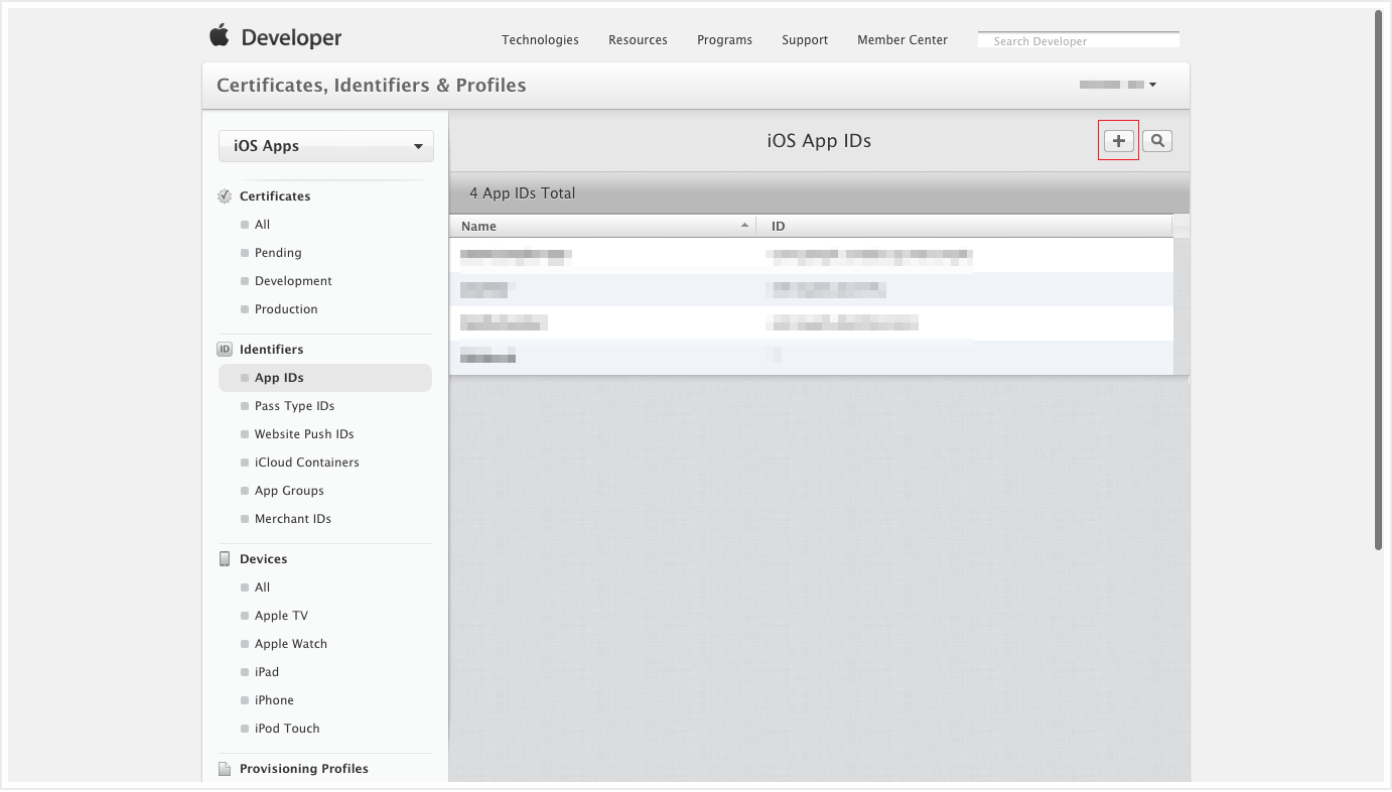Show iPod Touch devices
This screenshot has height=792, width=1392.
click(287, 728)
